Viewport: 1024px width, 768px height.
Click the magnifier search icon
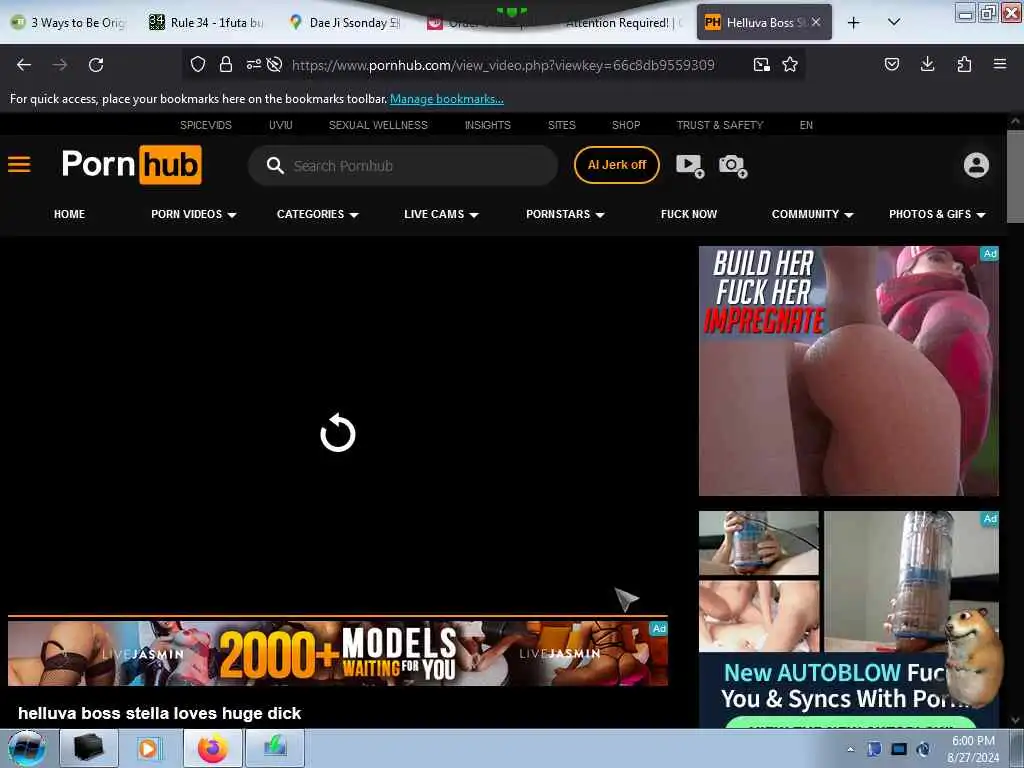pos(275,165)
